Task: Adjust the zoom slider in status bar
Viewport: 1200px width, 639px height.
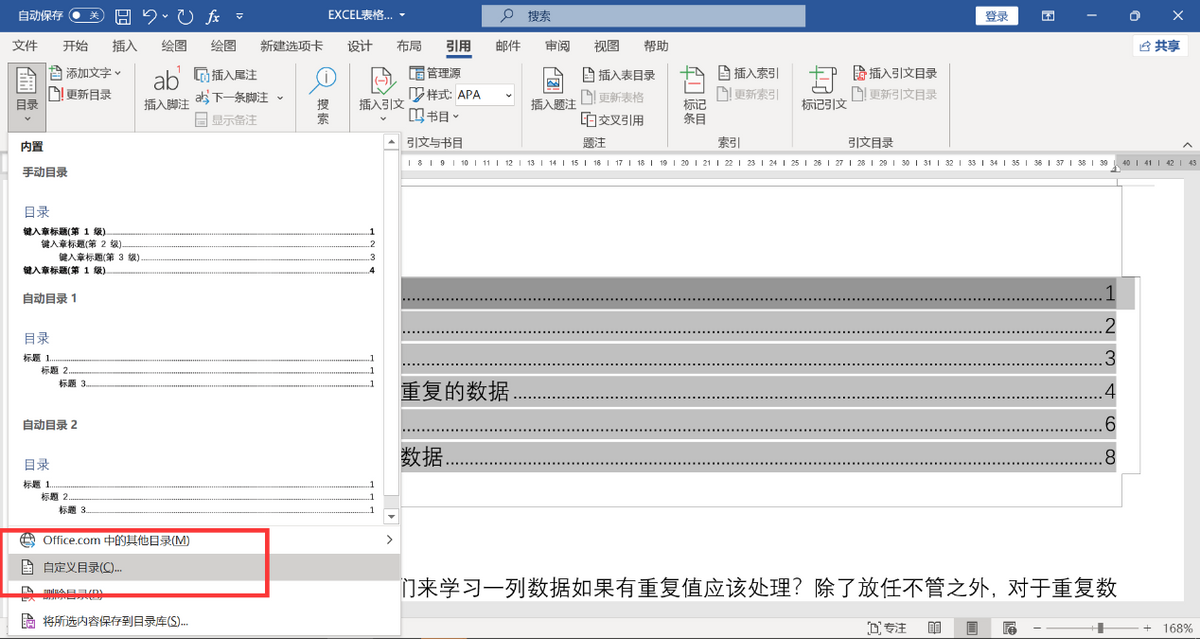Action: tap(1101, 627)
